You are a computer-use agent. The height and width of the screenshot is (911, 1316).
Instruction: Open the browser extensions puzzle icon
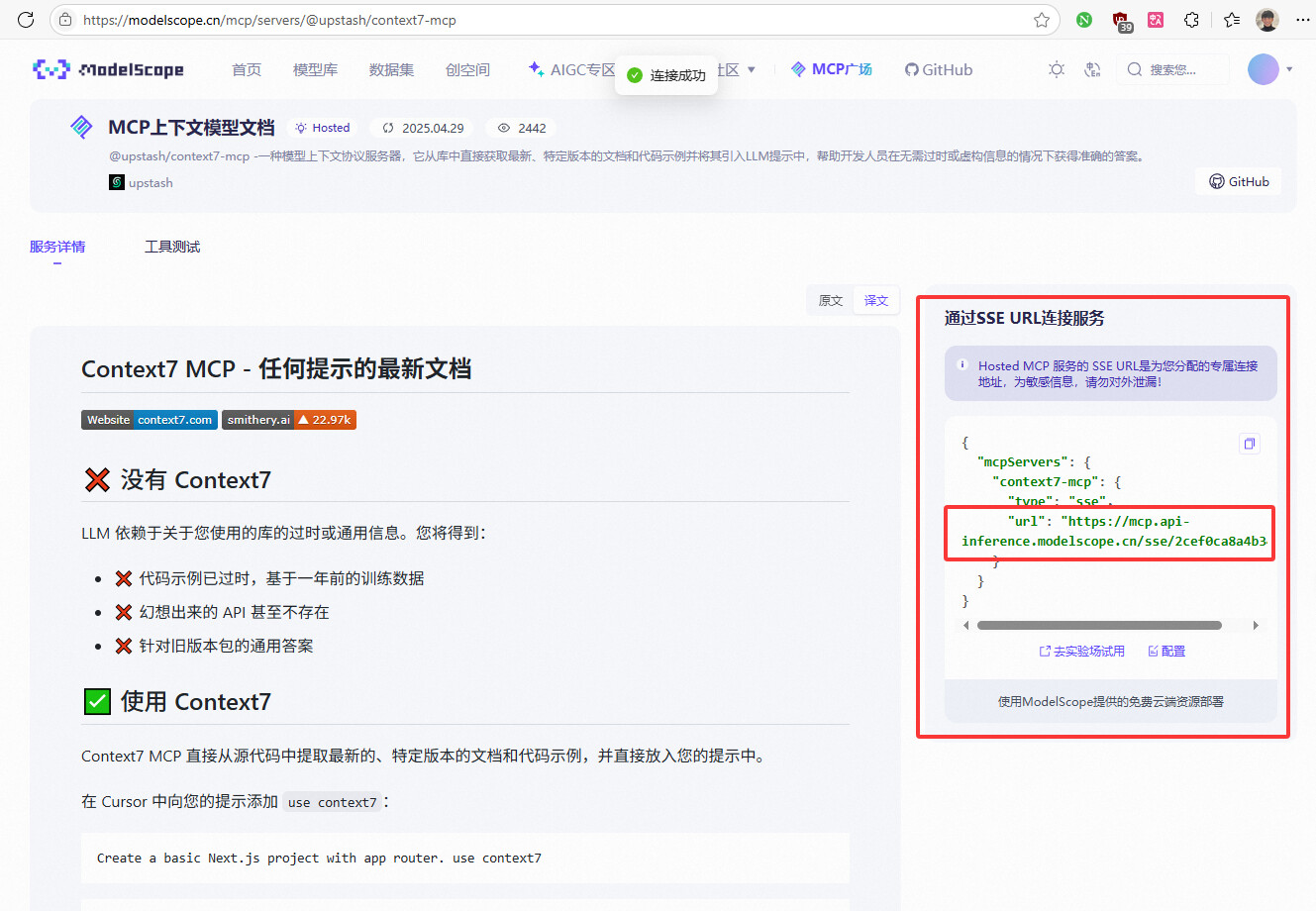coord(1192,20)
